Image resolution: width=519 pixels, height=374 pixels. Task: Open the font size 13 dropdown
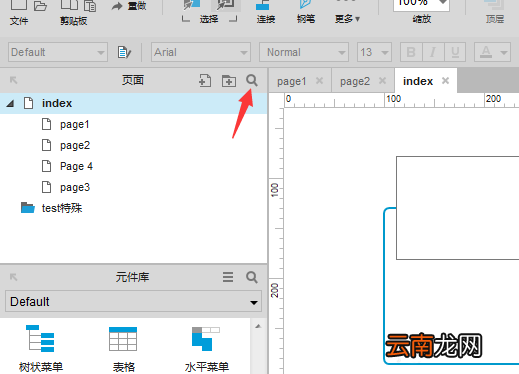pos(374,52)
